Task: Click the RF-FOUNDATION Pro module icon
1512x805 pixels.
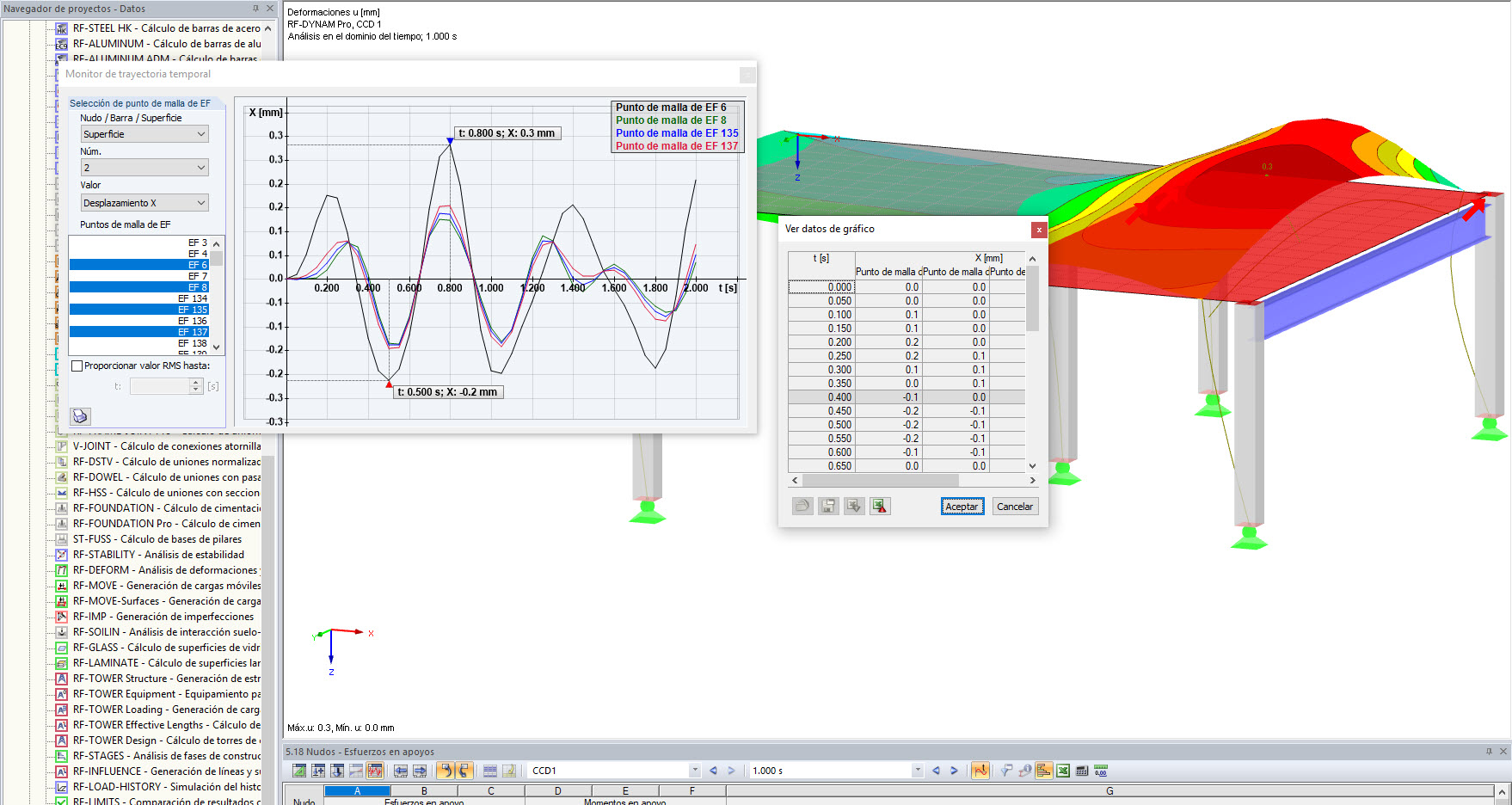Action: [61, 524]
